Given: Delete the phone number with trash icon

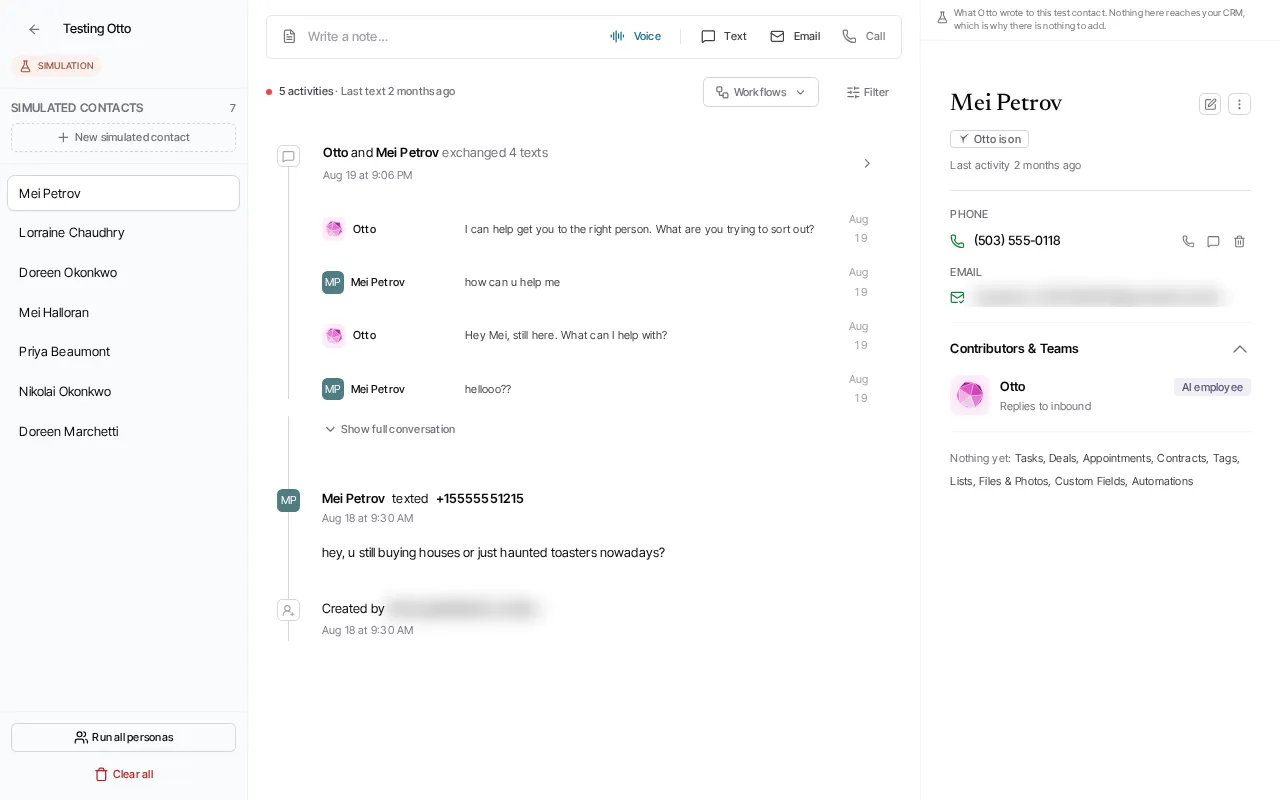Looking at the screenshot, I should 1239,241.
